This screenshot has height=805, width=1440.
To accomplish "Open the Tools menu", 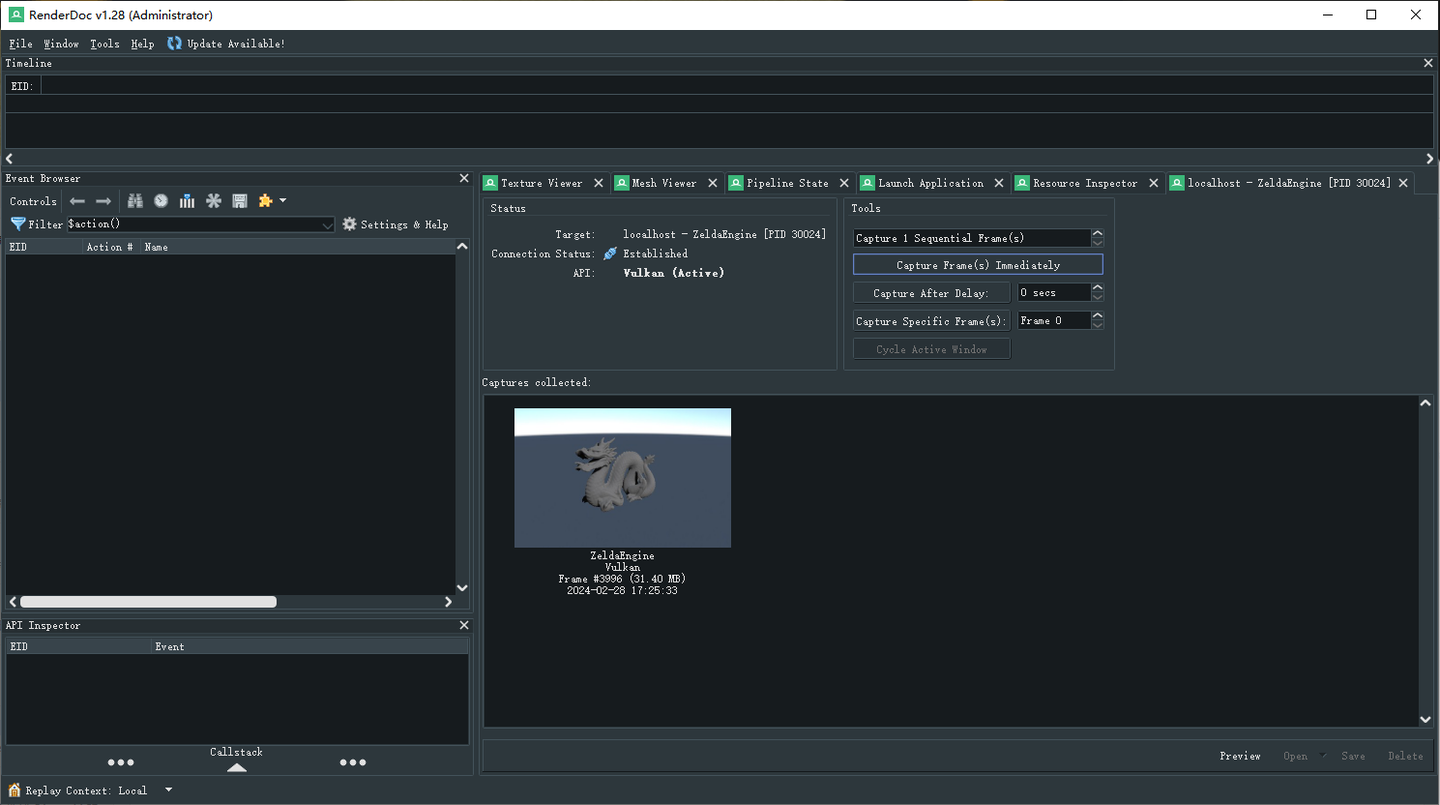I will (104, 44).
